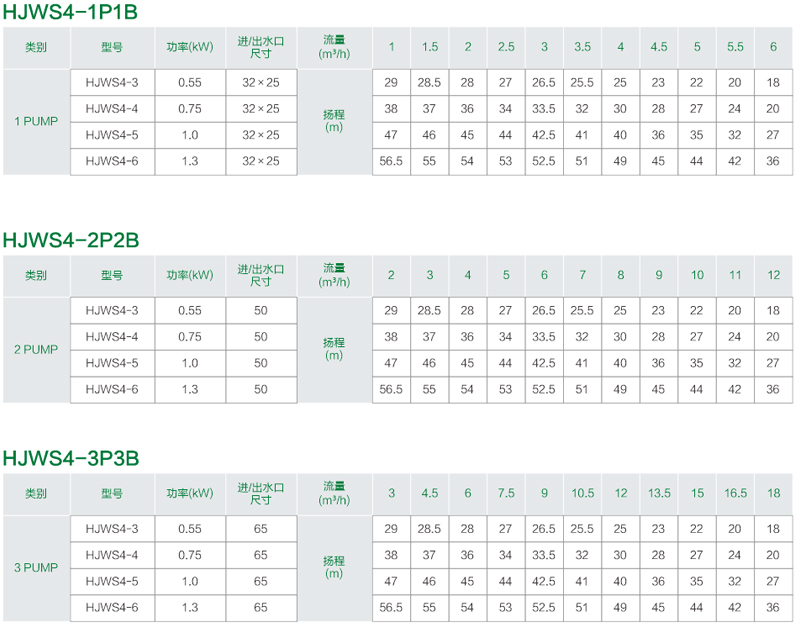Click the 进/出水口尺寸 header in the 2P2B table
800x633 pixels.
pyautogui.click(x=261, y=275)
